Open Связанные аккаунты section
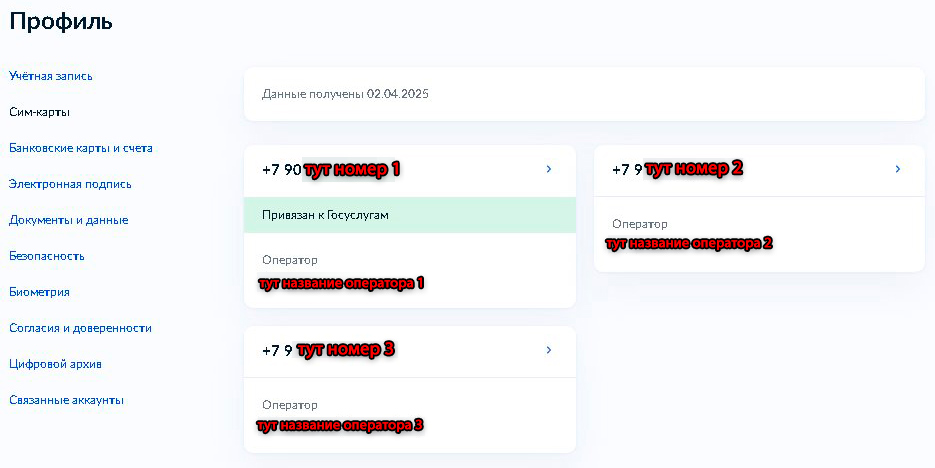Viewport: 935px width, 468px height. click(66, 400)
